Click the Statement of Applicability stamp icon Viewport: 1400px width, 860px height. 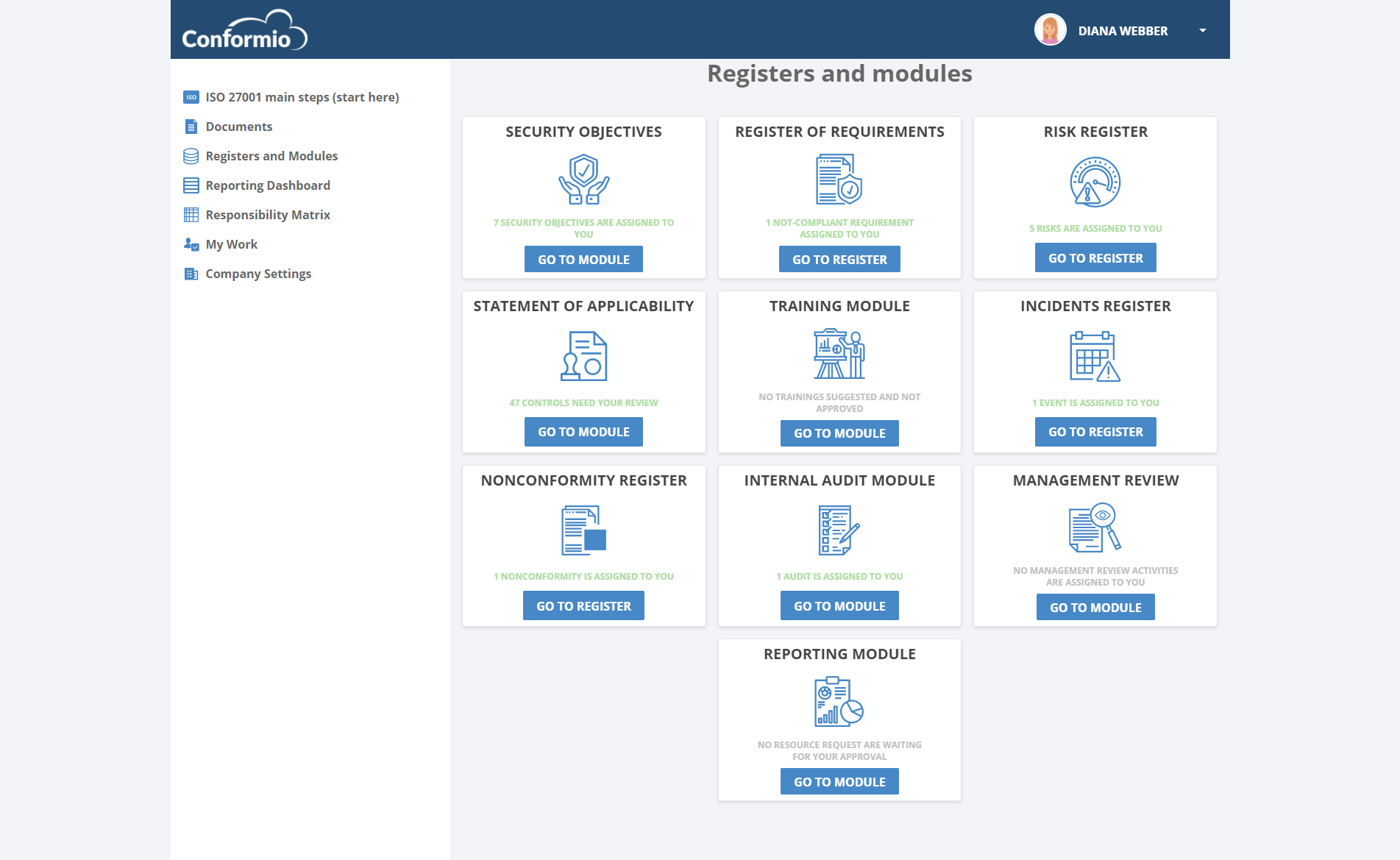click(584, 356)
